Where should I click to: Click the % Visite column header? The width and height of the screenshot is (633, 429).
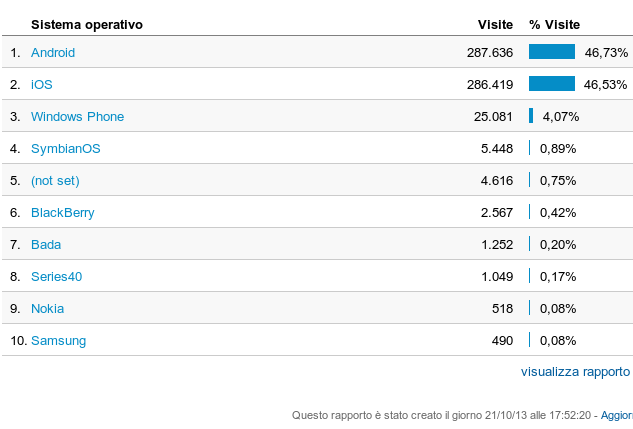pyautogui.click(x=554, y=23)
